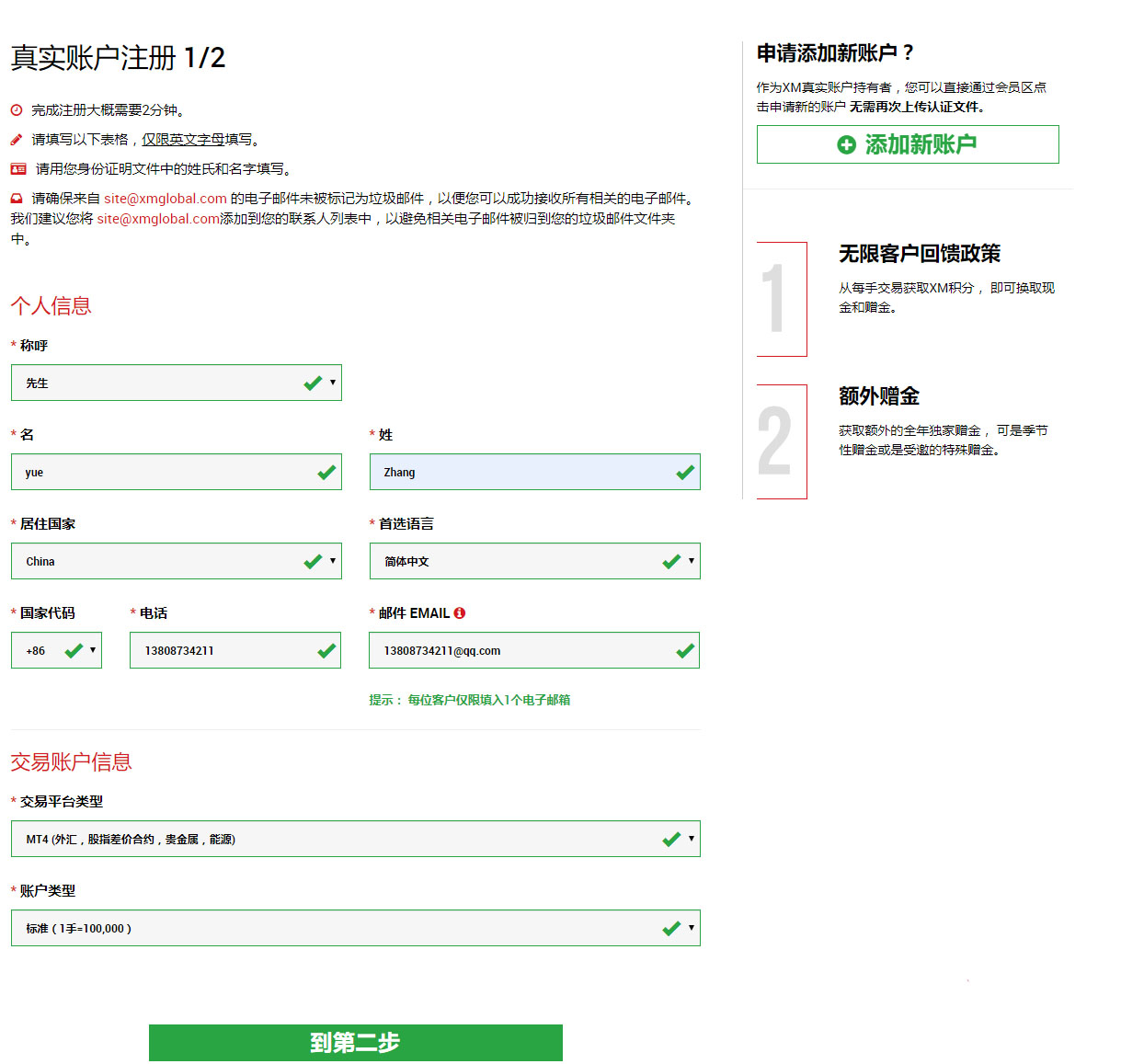This screenshot has height=1064, width=1121.
Task: Click the green checkmark in the +86 field
Action: pos(74,651)
